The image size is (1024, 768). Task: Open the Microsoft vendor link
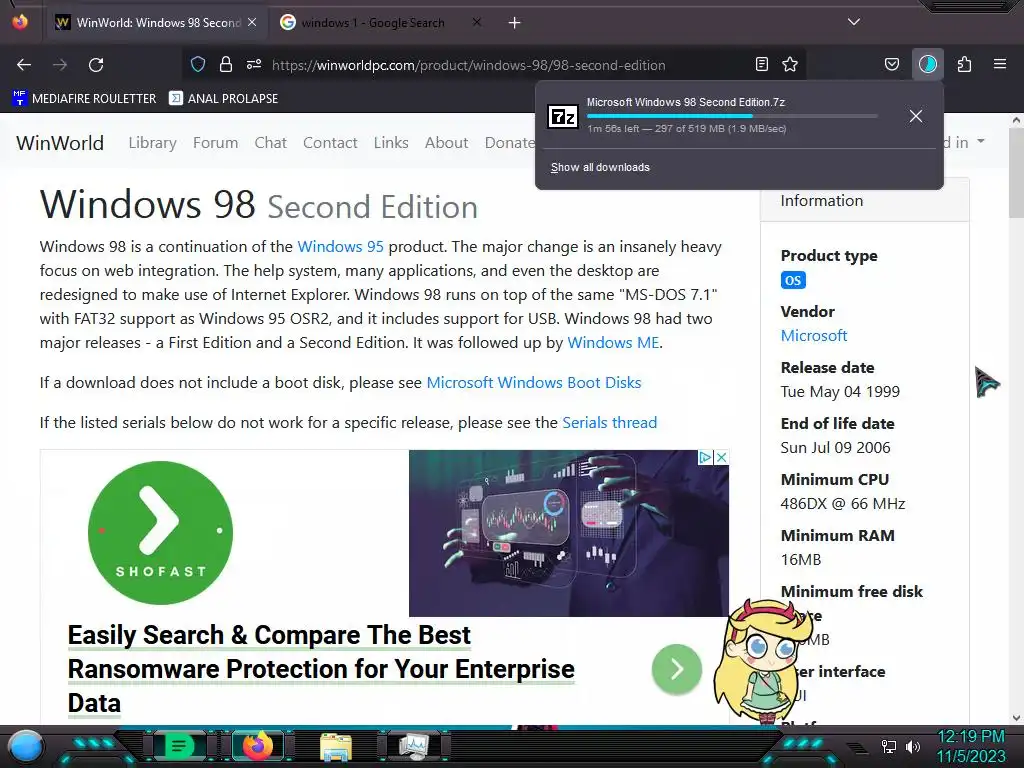coord(814,336)
